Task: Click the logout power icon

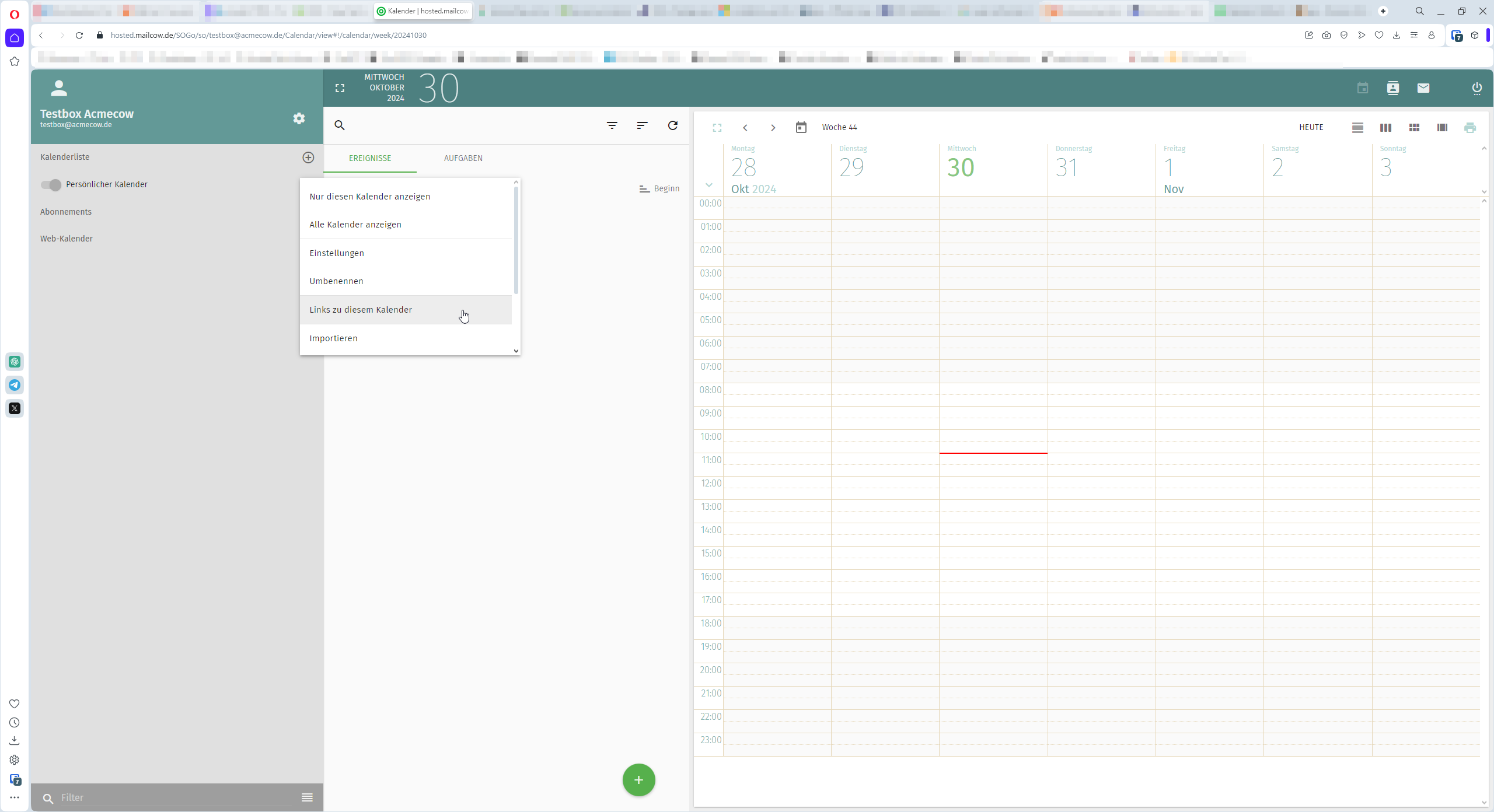Action: tap(1476, 88)
